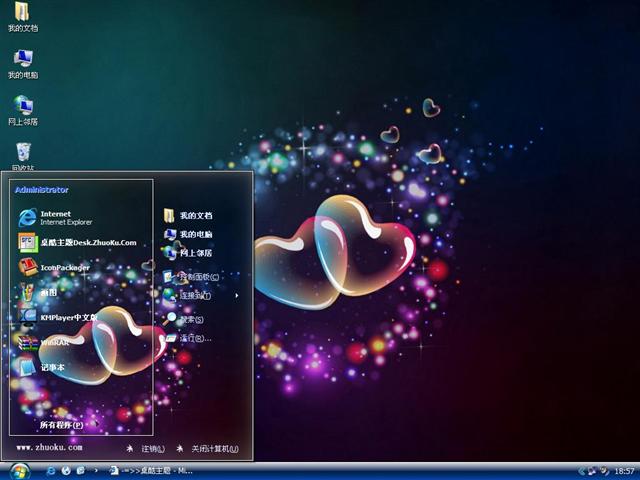Select 搜索(S) in the Start menu
Screen dimensions: 640x480
190,319
